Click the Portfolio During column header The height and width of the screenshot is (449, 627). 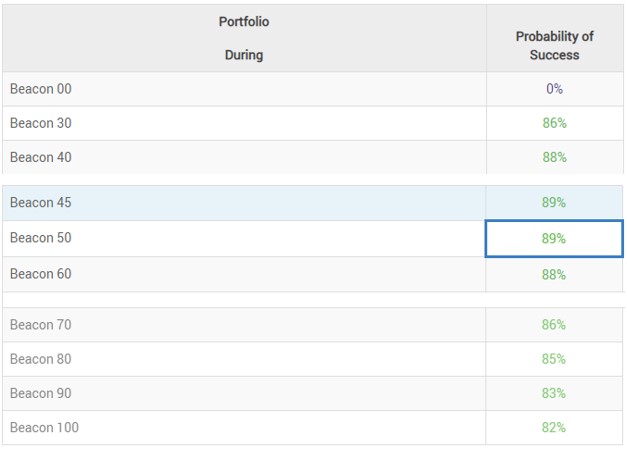[244, 38]
